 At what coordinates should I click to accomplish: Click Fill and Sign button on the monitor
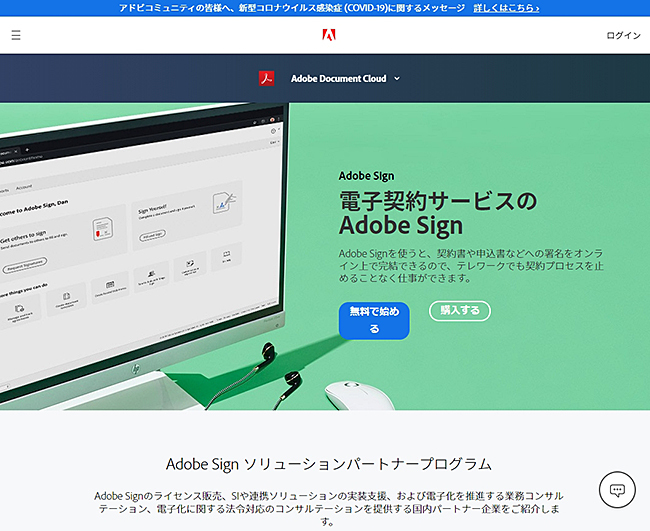(x=151, y=236)
